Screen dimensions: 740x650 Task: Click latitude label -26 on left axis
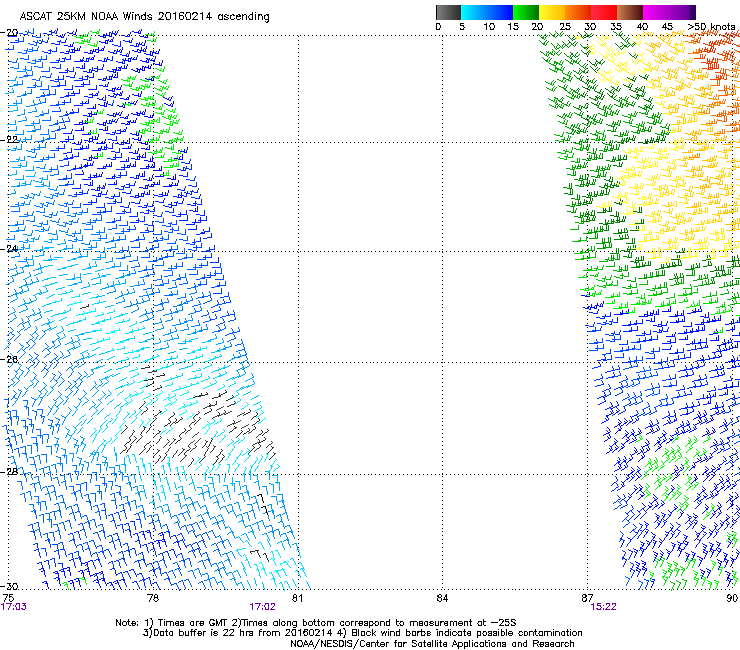(x=9, y=360)
